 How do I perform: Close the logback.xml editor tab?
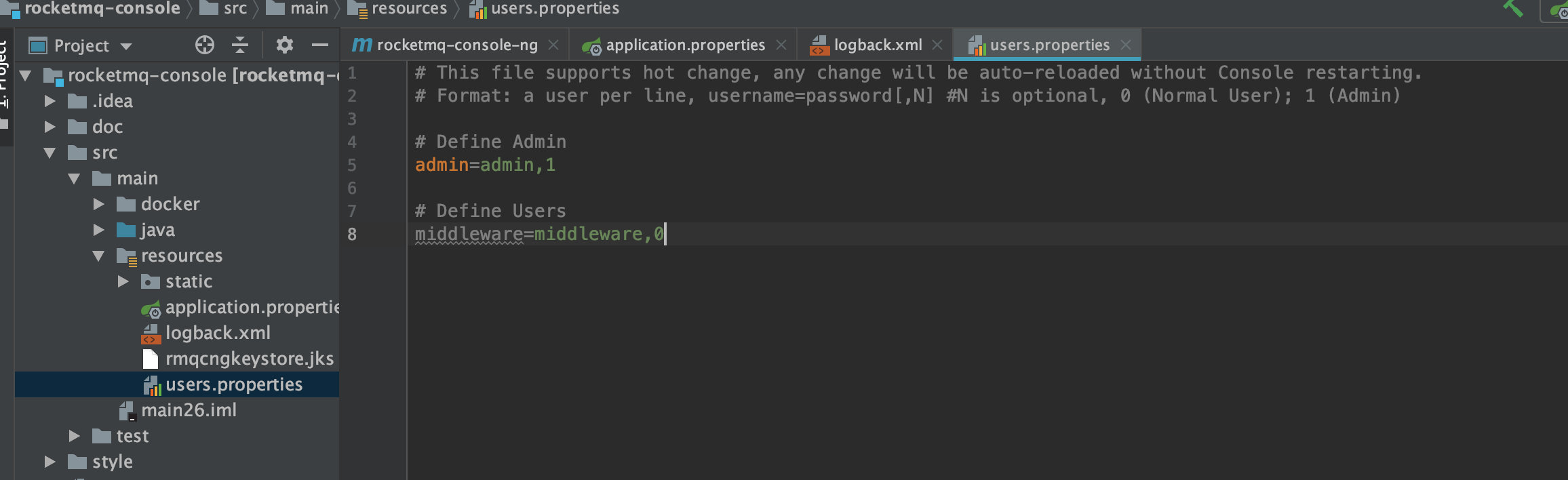tap(937, 45)
